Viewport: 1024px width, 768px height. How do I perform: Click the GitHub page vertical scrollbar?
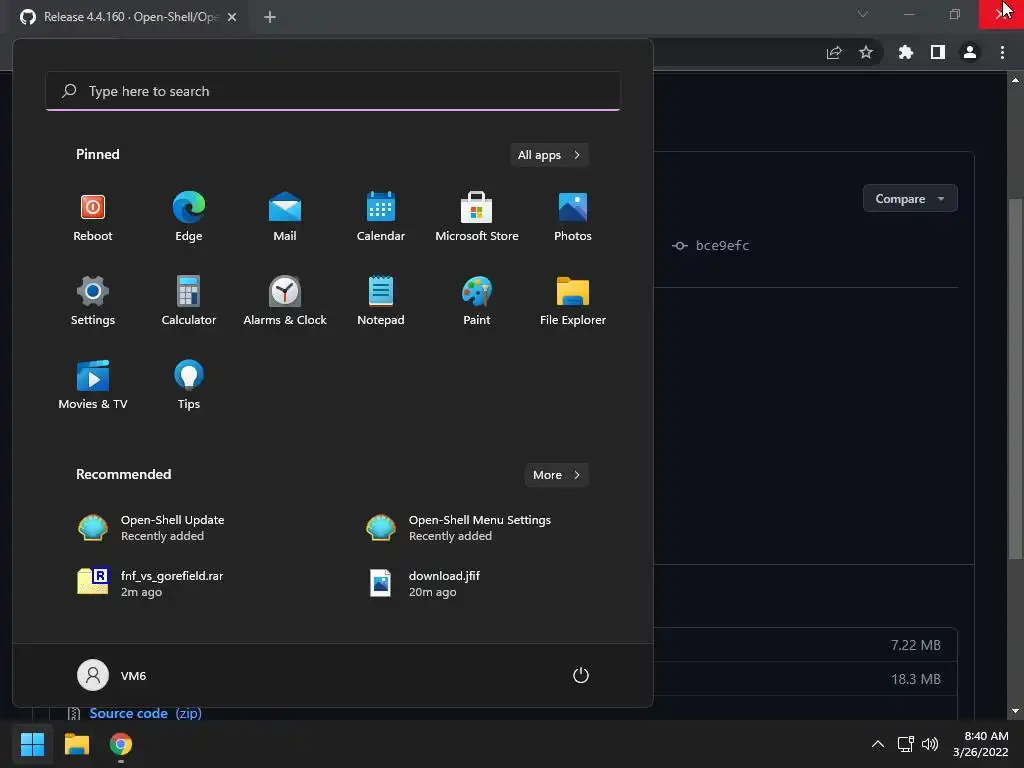(x=1015, y=379)
